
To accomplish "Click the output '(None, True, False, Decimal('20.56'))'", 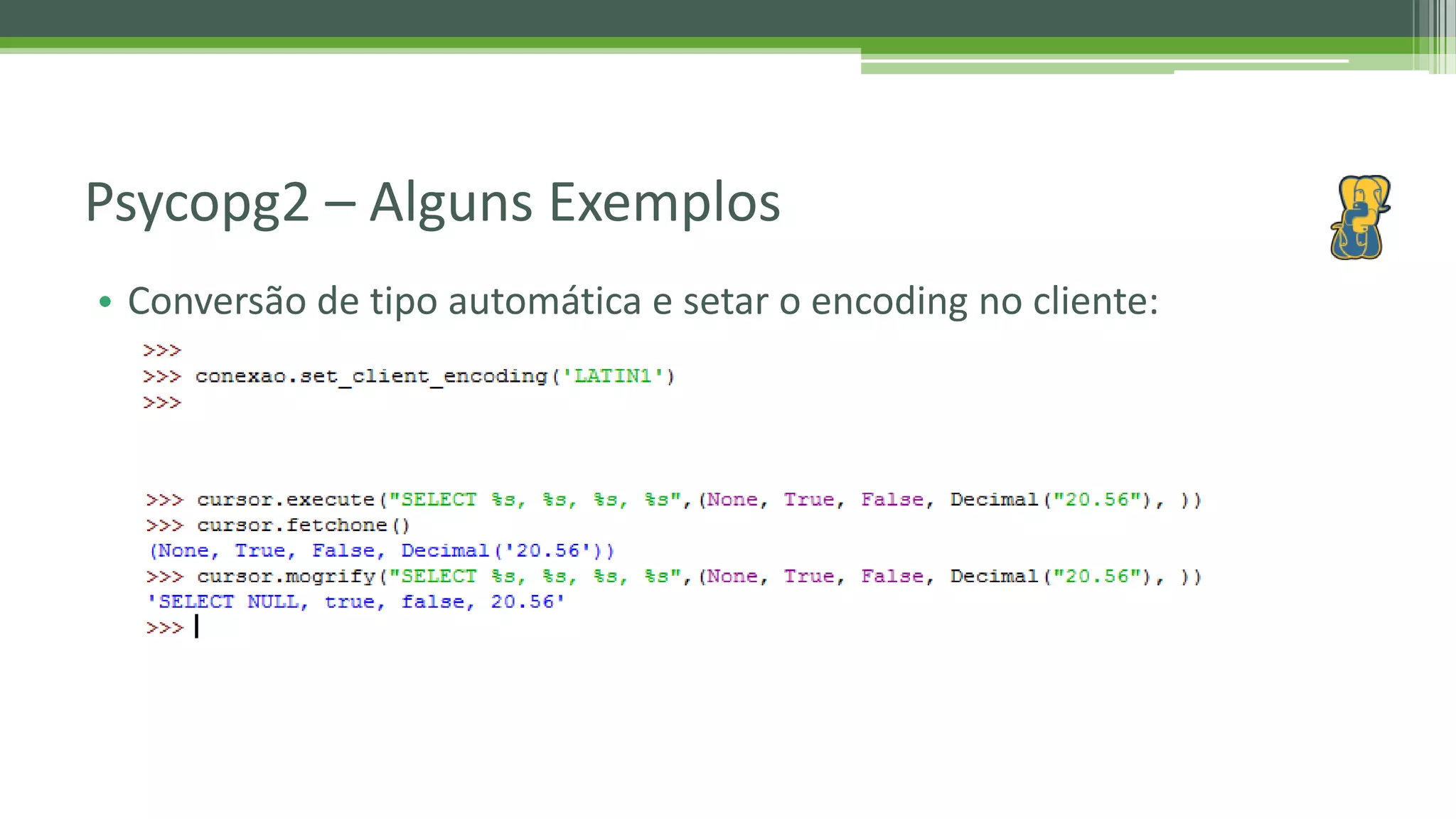I will [381, 551].
